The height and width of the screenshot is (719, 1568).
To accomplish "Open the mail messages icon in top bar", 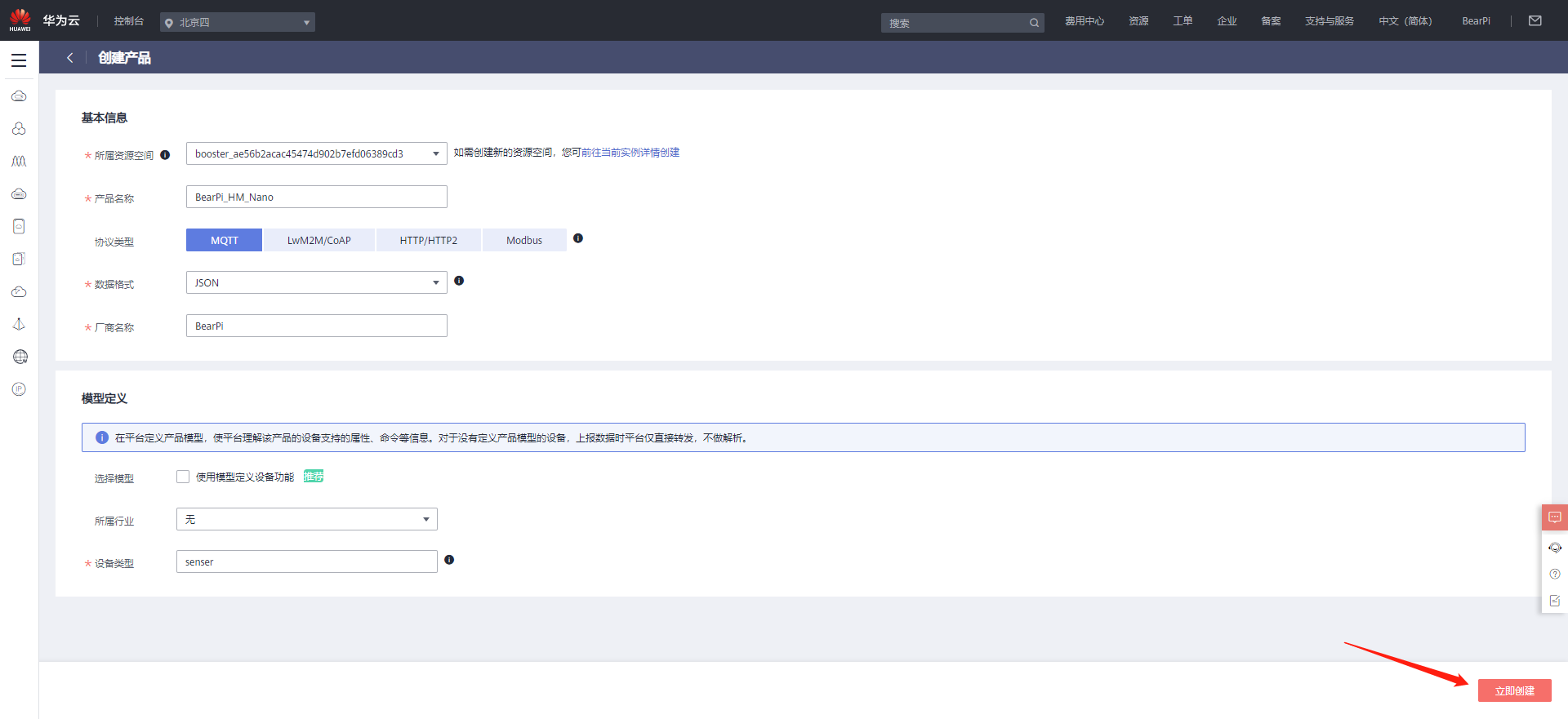I will click(1535, 21).
